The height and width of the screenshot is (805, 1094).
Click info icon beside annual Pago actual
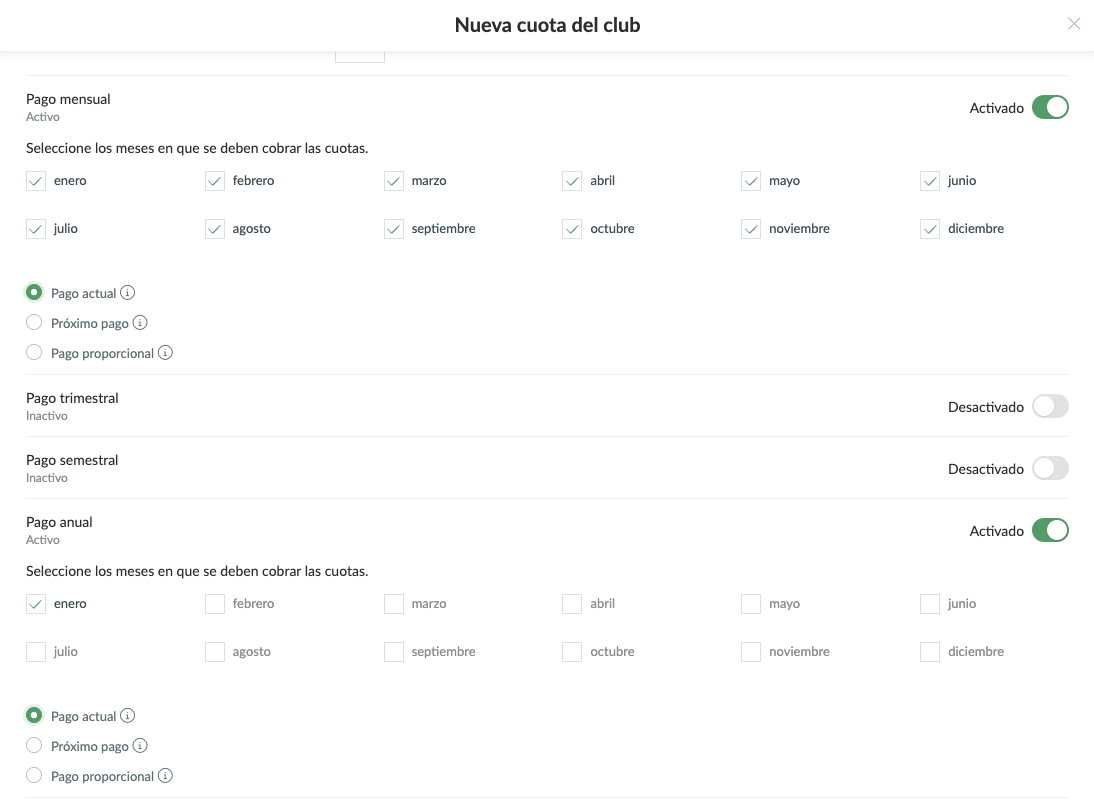point(128,716)
